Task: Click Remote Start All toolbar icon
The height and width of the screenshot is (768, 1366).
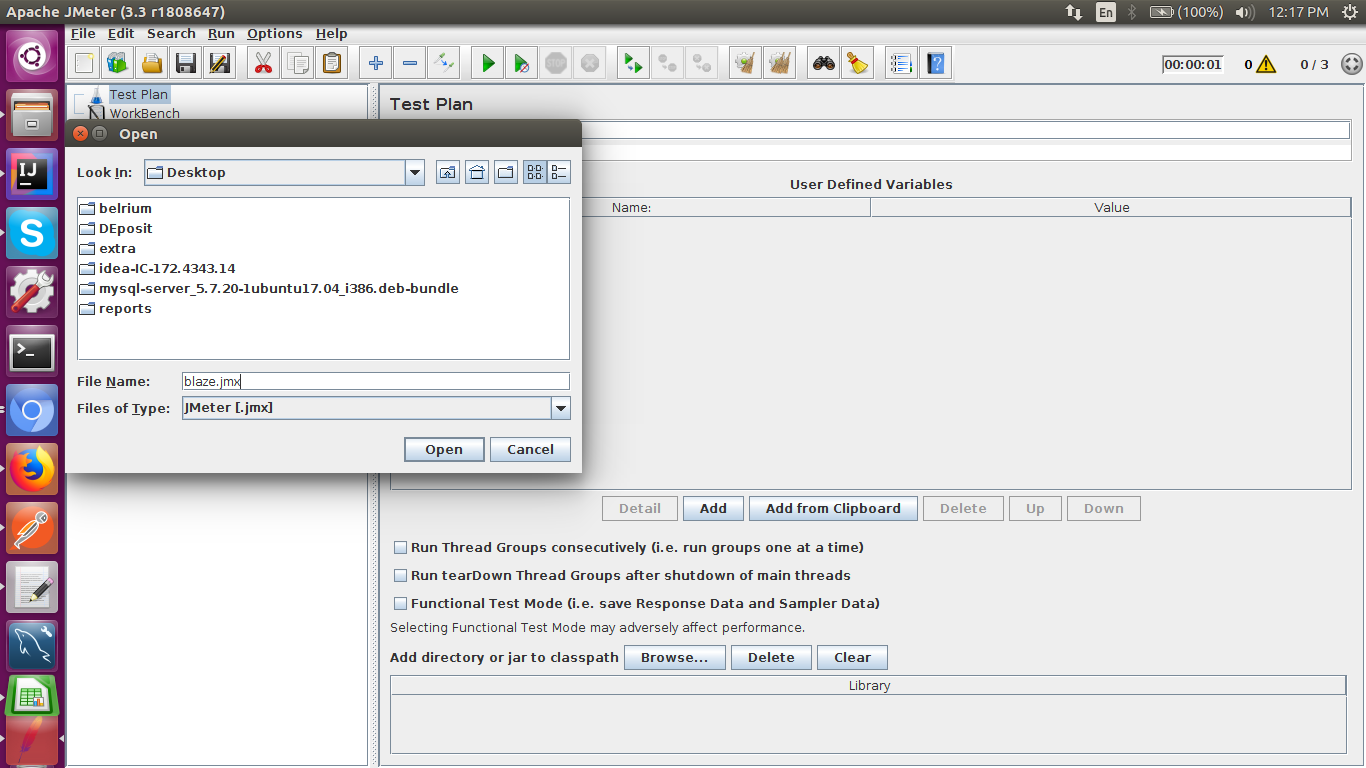Action: point(632,64)
